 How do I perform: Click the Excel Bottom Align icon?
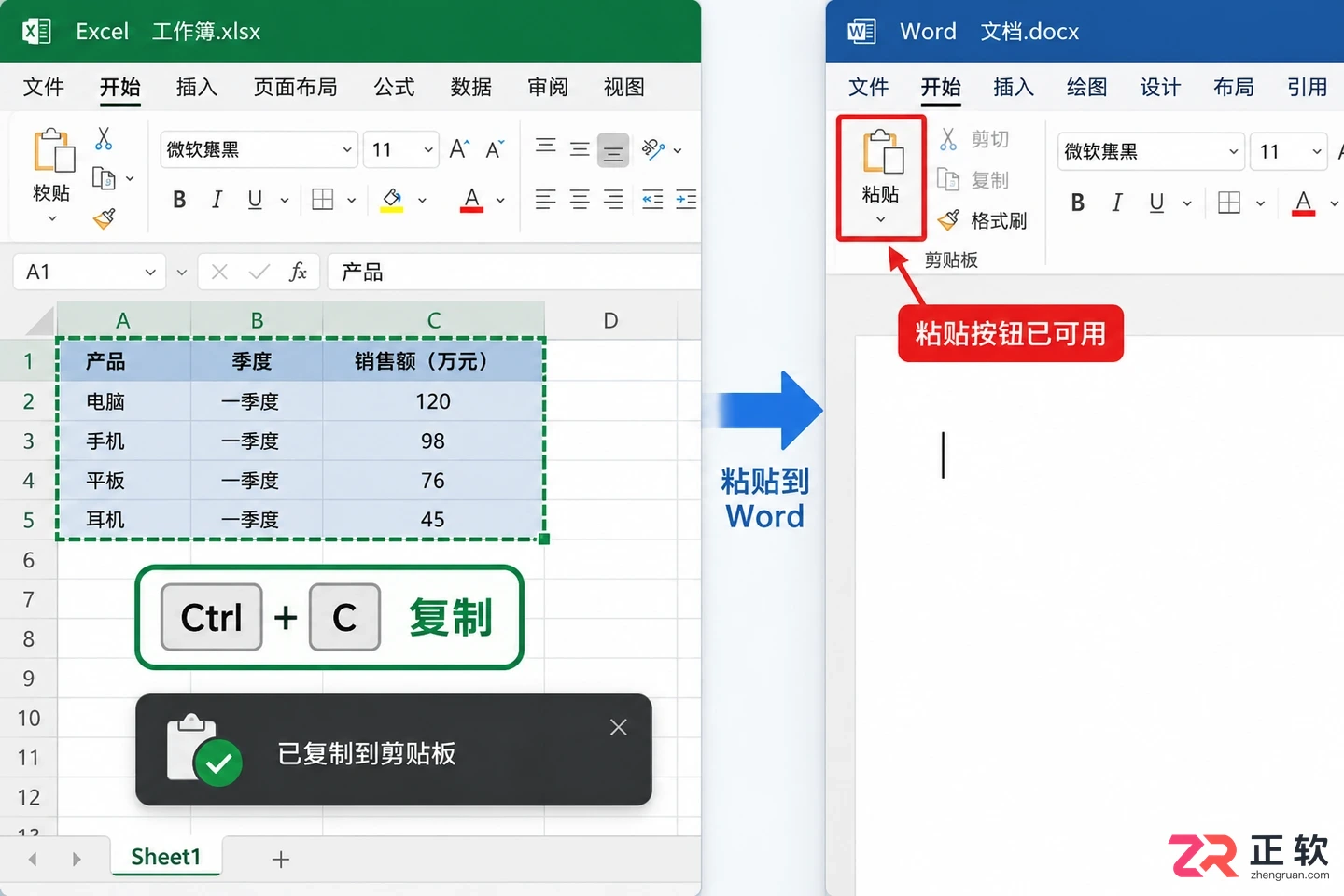pyautogui.click(x=613, y=150)
